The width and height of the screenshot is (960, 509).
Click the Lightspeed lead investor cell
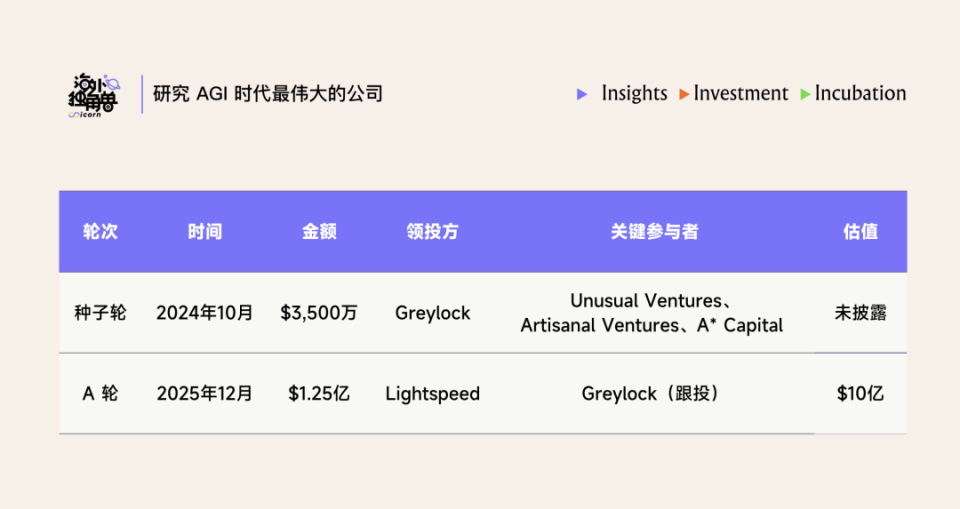[432, 394]
